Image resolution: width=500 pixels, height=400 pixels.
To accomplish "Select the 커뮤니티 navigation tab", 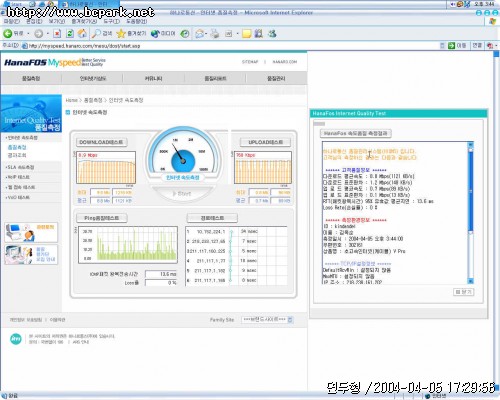I will pos(153,78).
